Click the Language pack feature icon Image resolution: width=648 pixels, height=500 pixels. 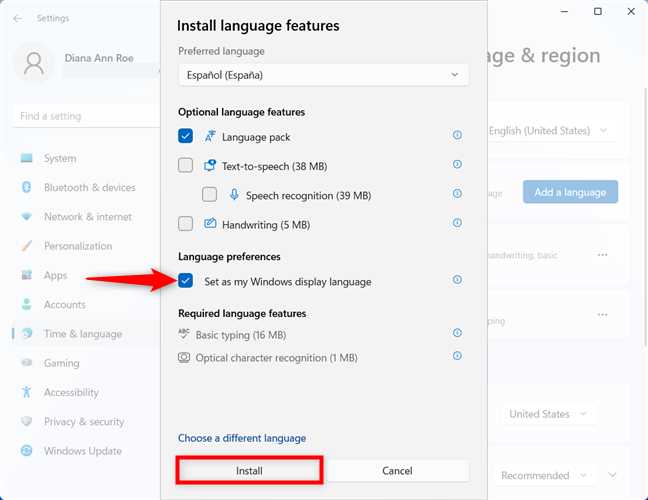210,136
